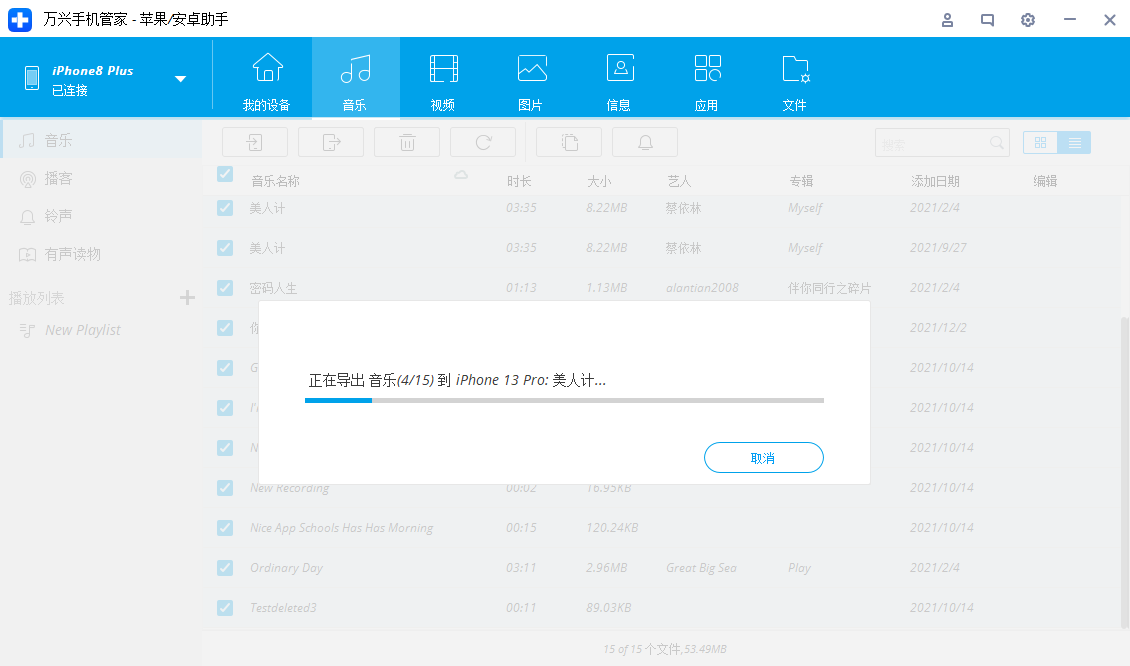Click the delete trash toolbar icon
1130x666 pixels.
(x=407, y=142)
